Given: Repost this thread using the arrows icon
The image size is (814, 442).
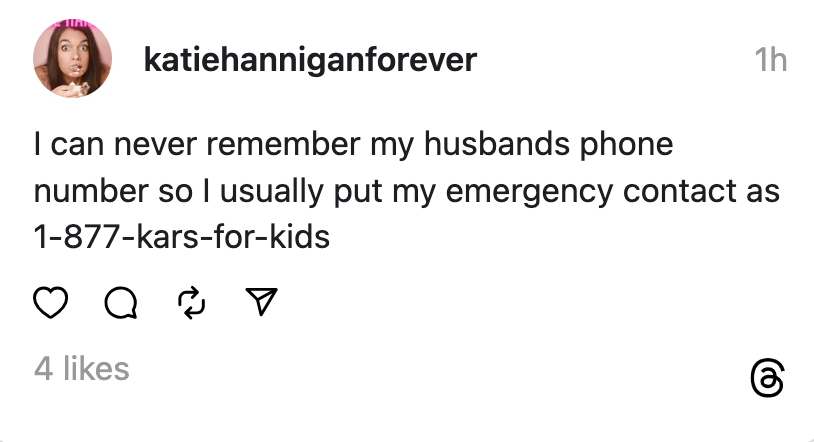Looking at the screenshot, I should 191,302.
